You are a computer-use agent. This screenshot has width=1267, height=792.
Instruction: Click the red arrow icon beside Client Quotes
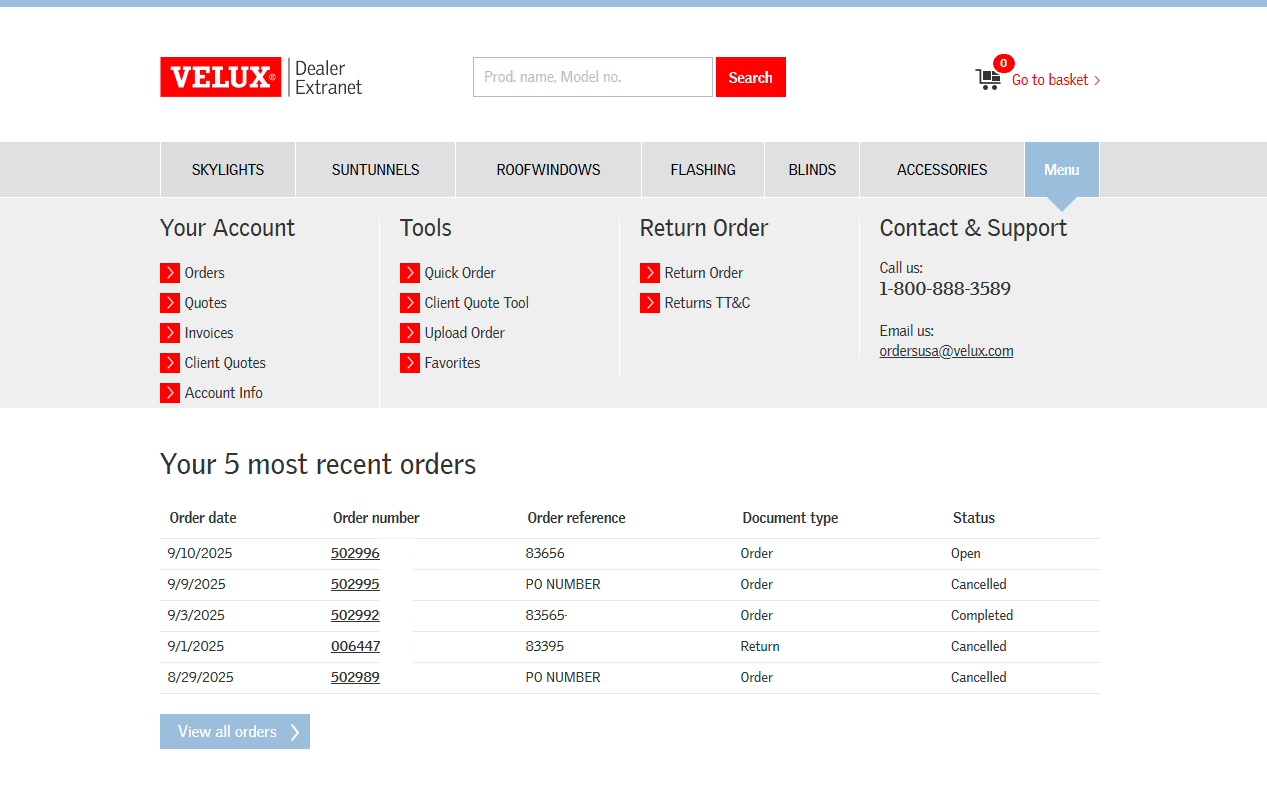(170, 363)
